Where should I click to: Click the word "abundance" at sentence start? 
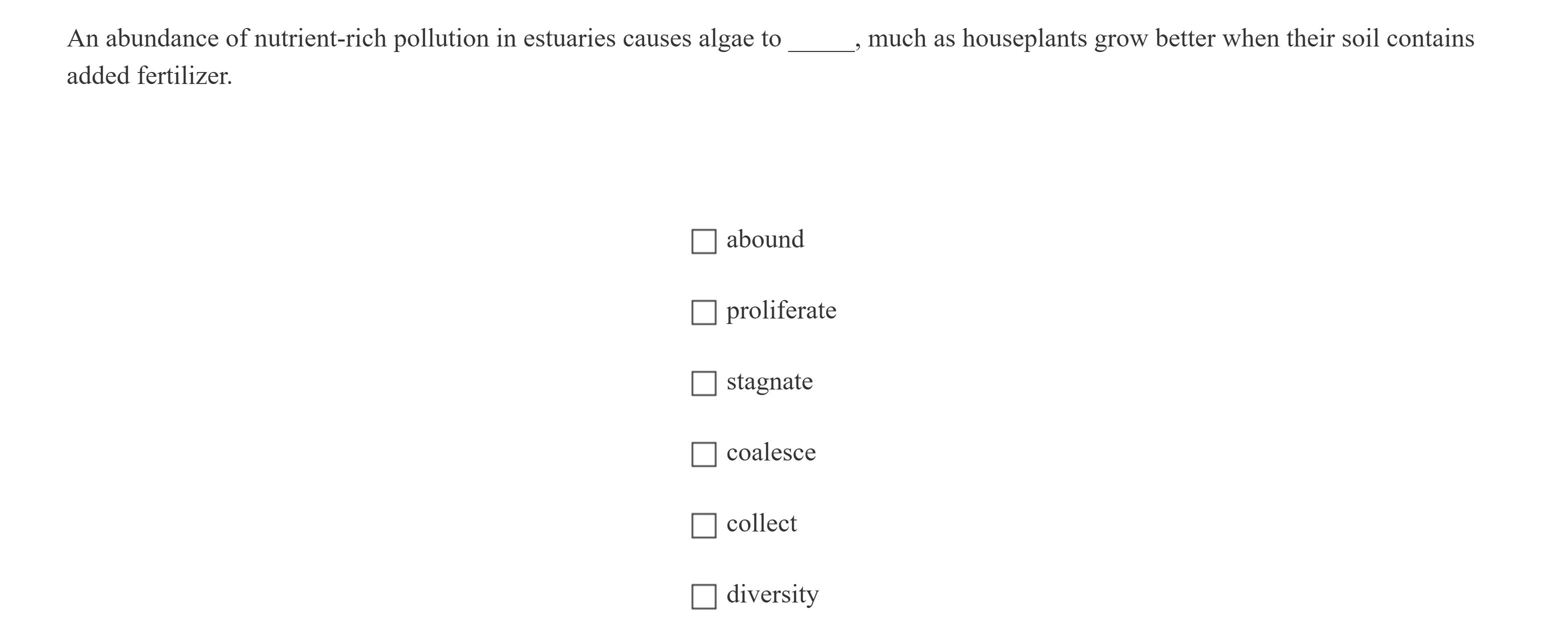pyautogui.click(x=162, y=39)
